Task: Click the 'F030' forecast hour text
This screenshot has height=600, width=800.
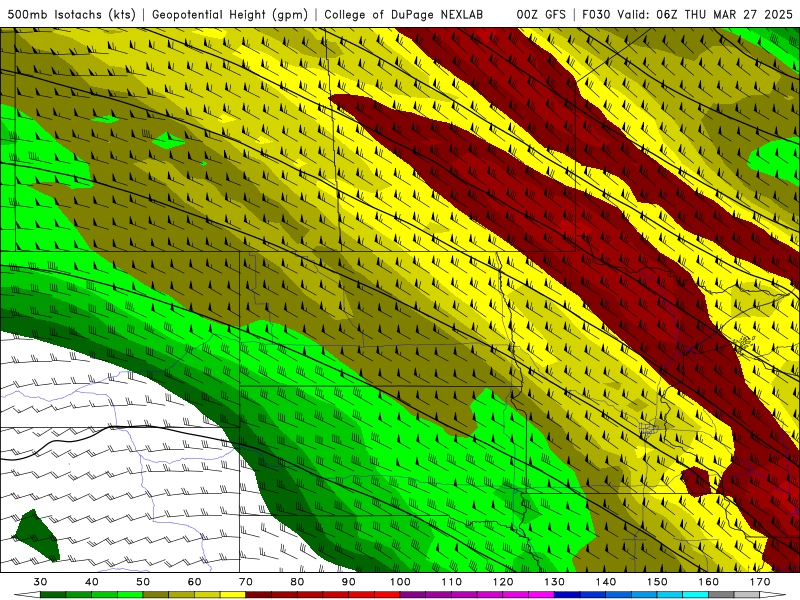Action: pos(596,14)
